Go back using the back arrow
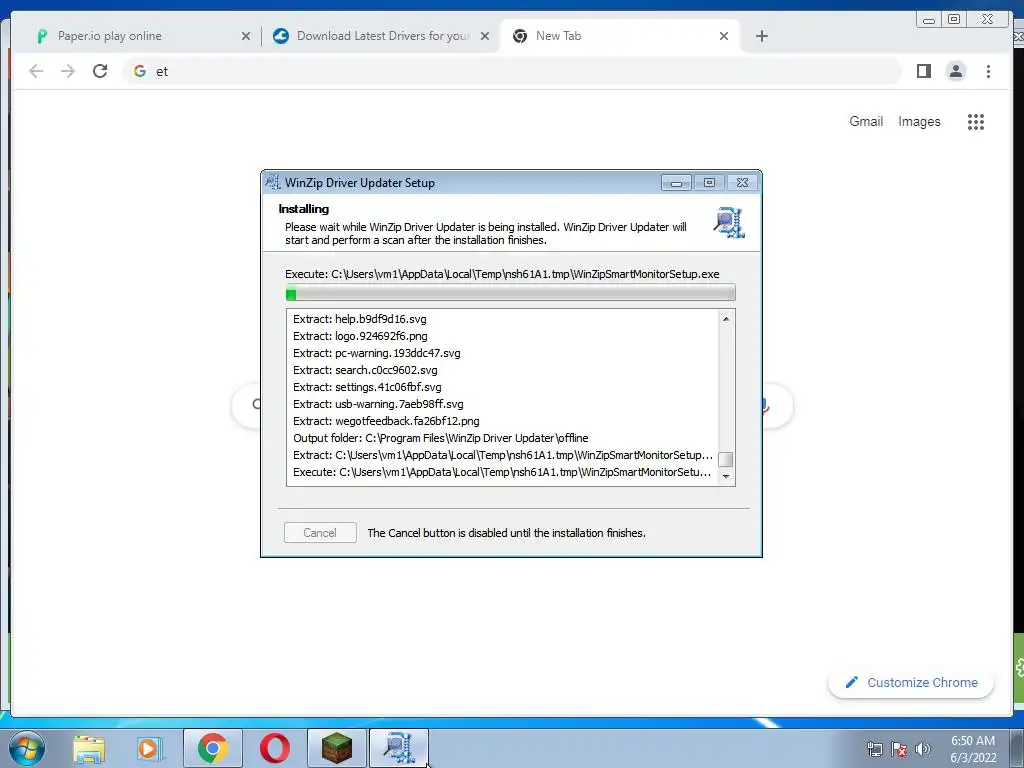The height and width of the screenshot is (768, 1024). click(36, 71)
